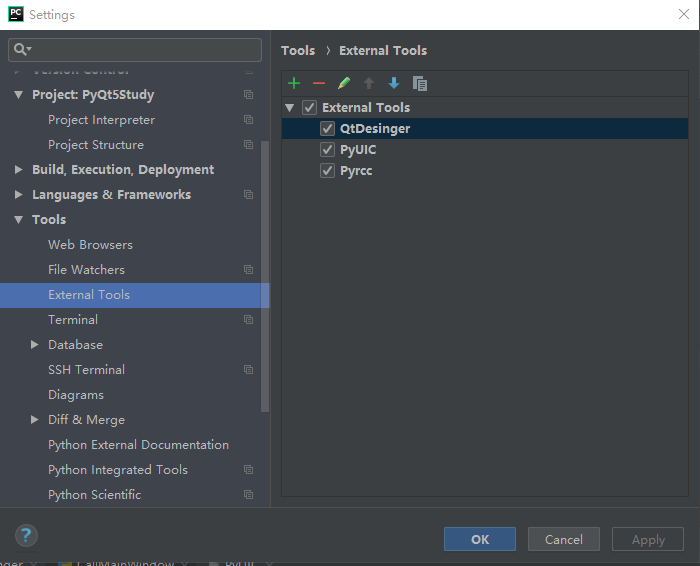This screenshot has width=700, height=566.
Task: Open the Project Structure settings page
Action: click(x=96, y=145)
